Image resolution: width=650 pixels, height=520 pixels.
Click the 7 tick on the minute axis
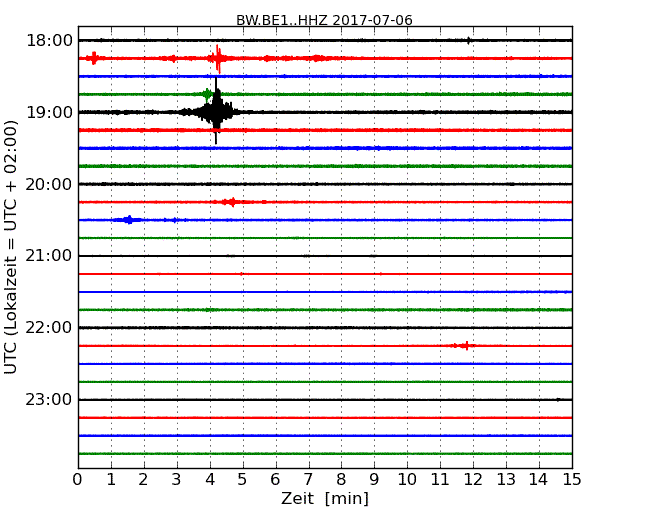pos(308,479)
